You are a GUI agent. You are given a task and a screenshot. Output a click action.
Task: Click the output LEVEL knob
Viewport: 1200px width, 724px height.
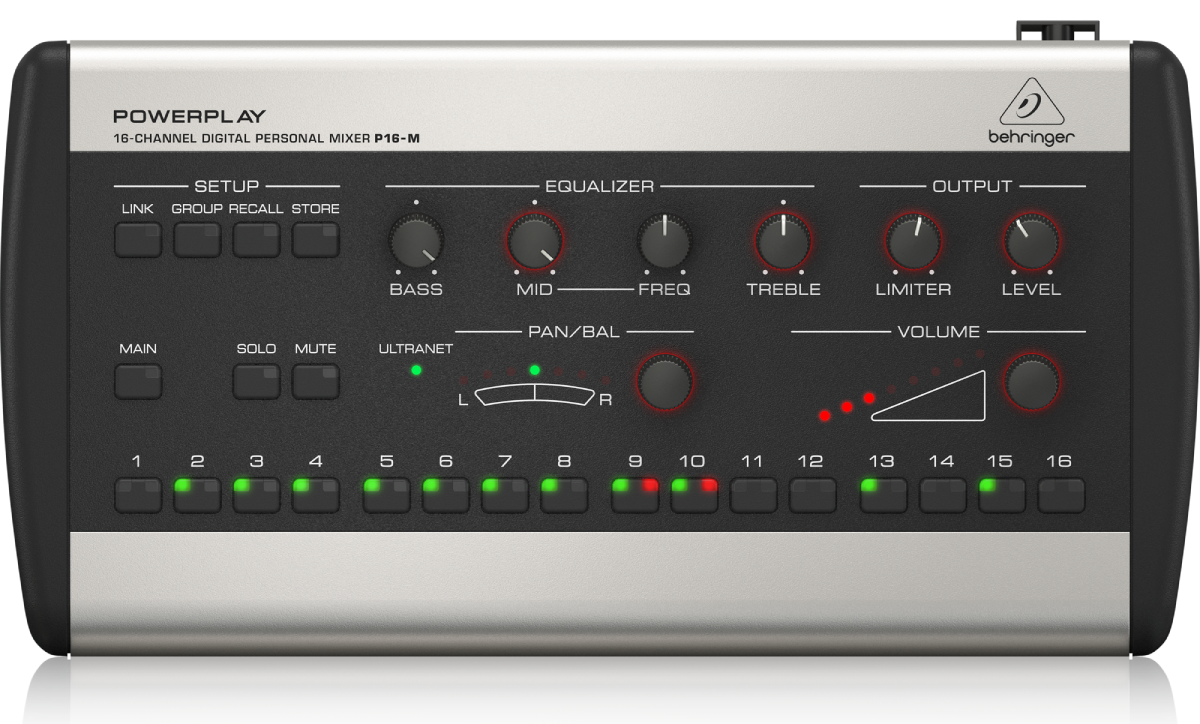click(1032, 241)
